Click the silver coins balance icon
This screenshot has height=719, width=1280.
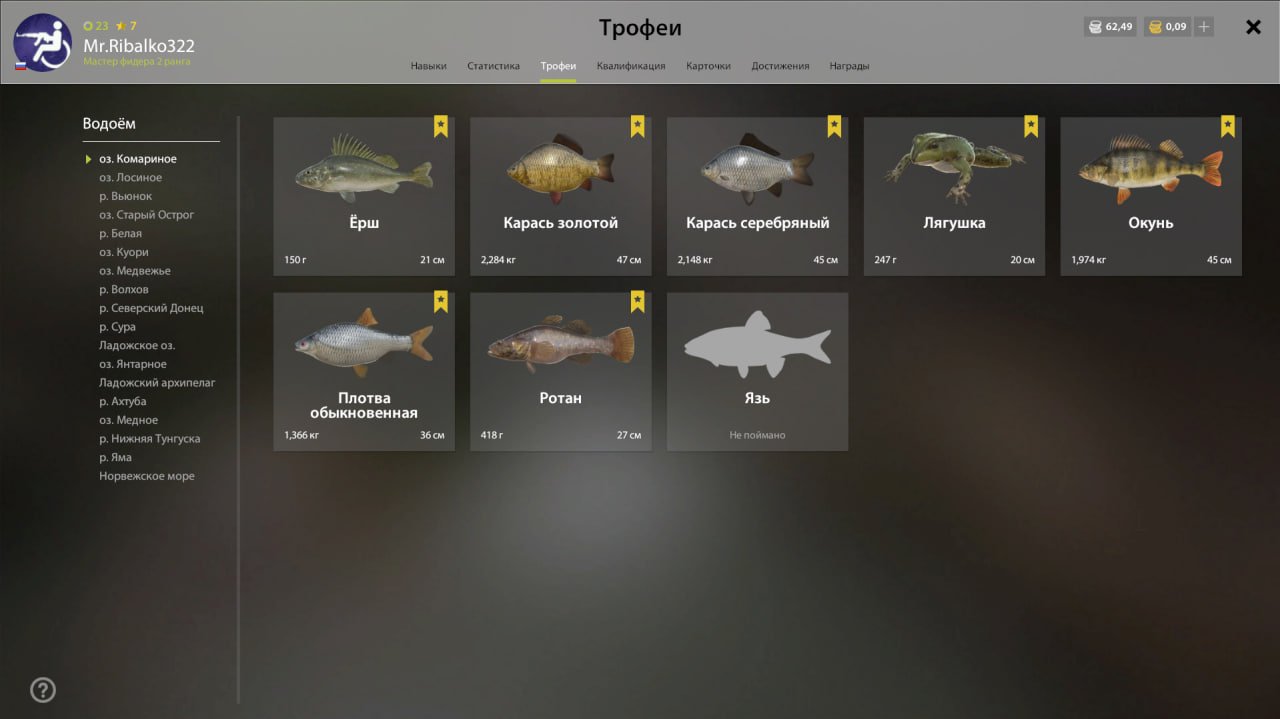pyautogui.click(x=1095, y=27)
